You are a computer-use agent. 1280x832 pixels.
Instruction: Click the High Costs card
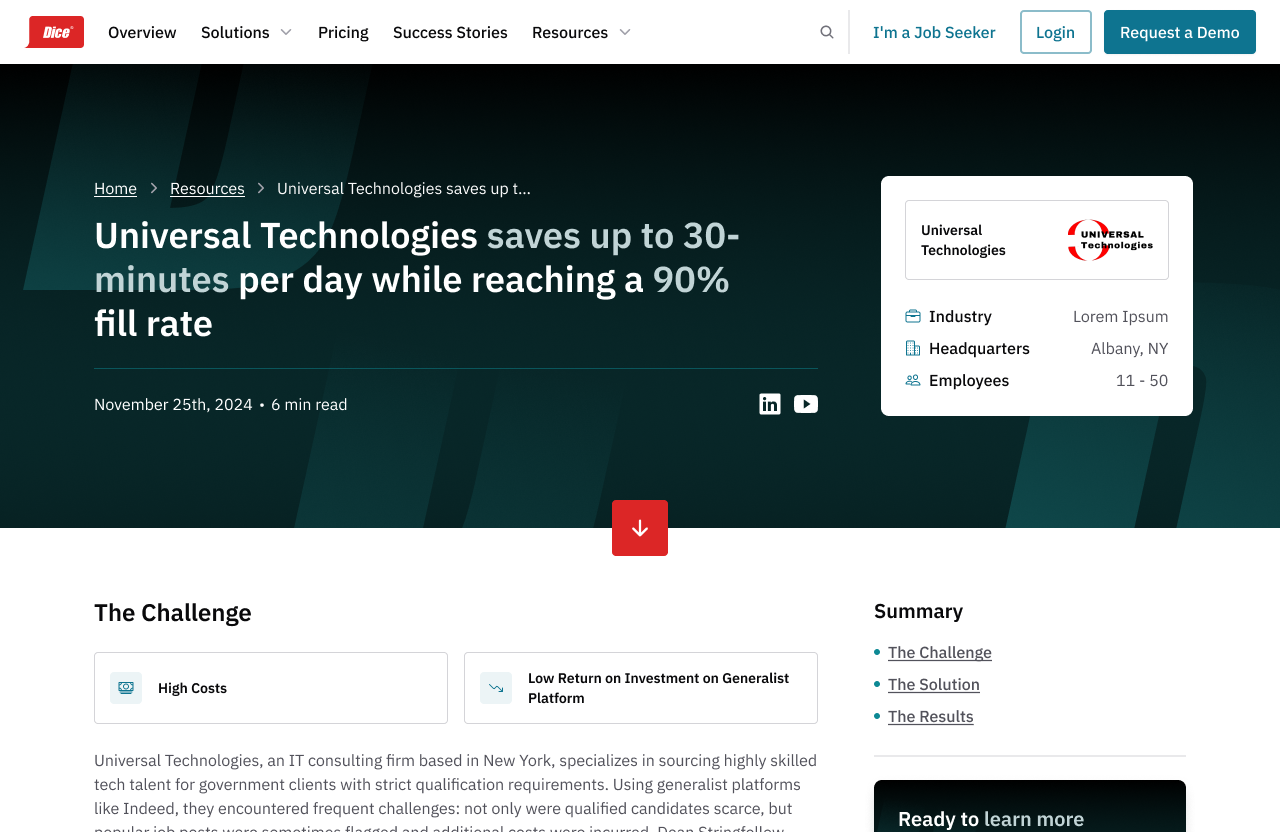[271, 688]
